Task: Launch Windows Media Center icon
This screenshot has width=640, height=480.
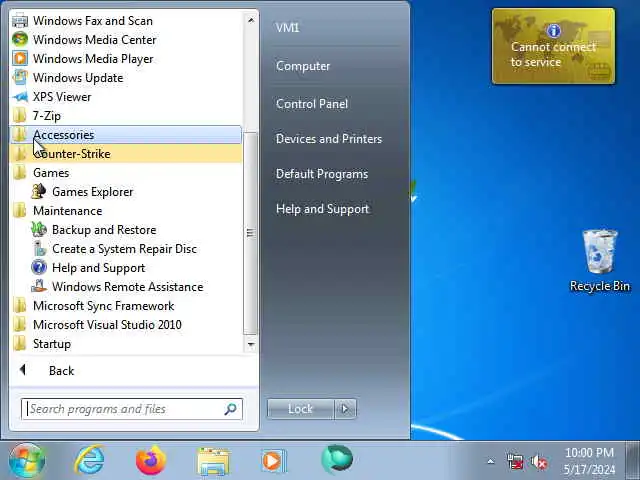Action: tap(20, 40)
